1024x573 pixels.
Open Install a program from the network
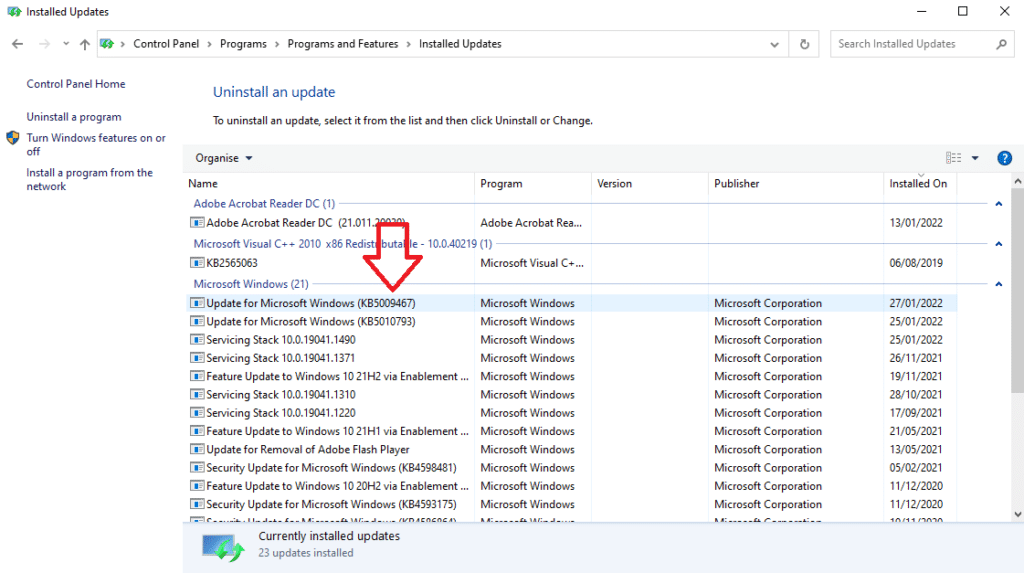(89, 179)
